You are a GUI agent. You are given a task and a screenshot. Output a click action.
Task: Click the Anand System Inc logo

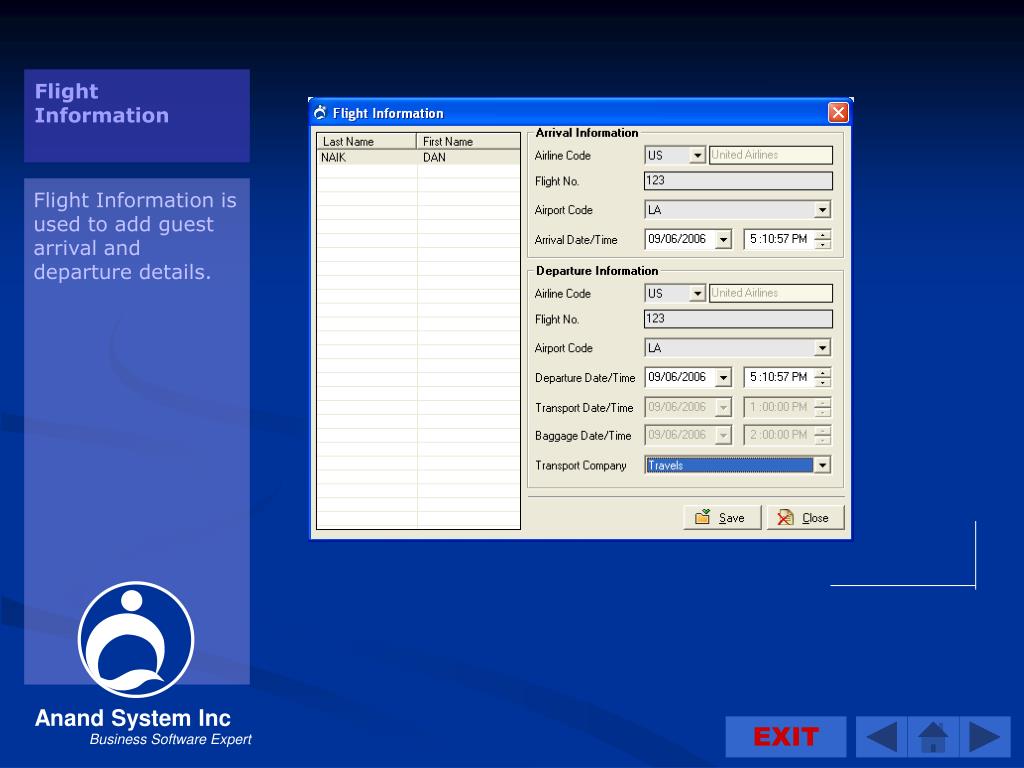136,639
